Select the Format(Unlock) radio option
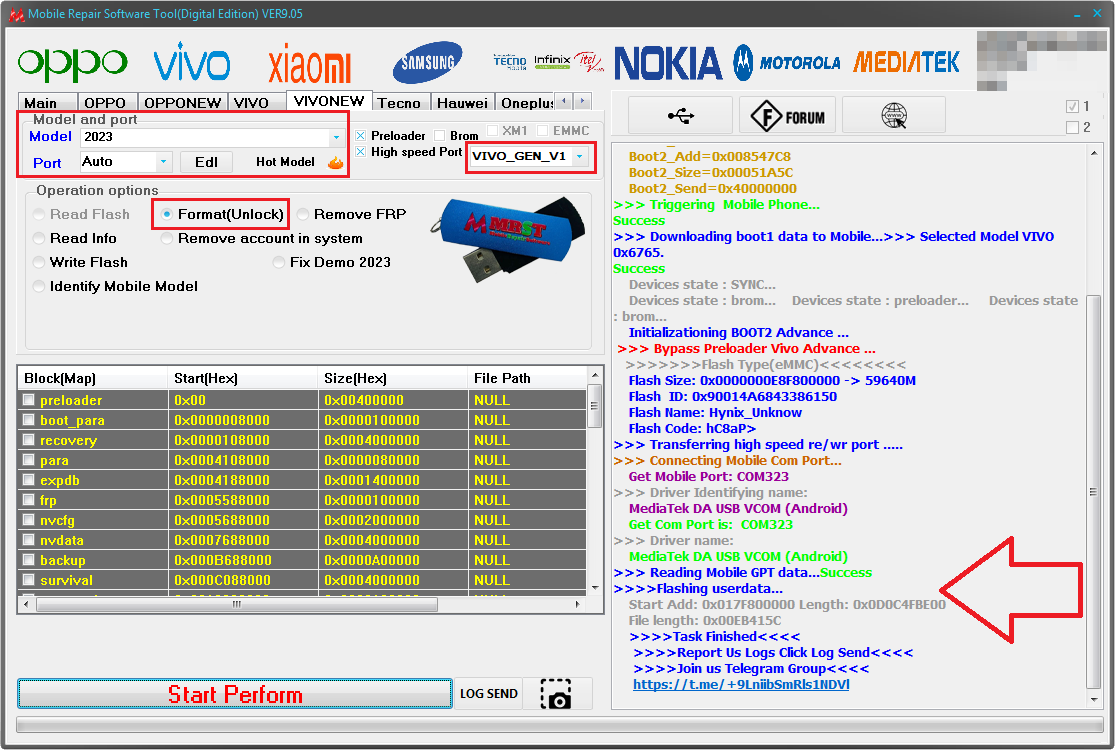1115x750 pixels. pyautogui.click(x=166, y=214)
